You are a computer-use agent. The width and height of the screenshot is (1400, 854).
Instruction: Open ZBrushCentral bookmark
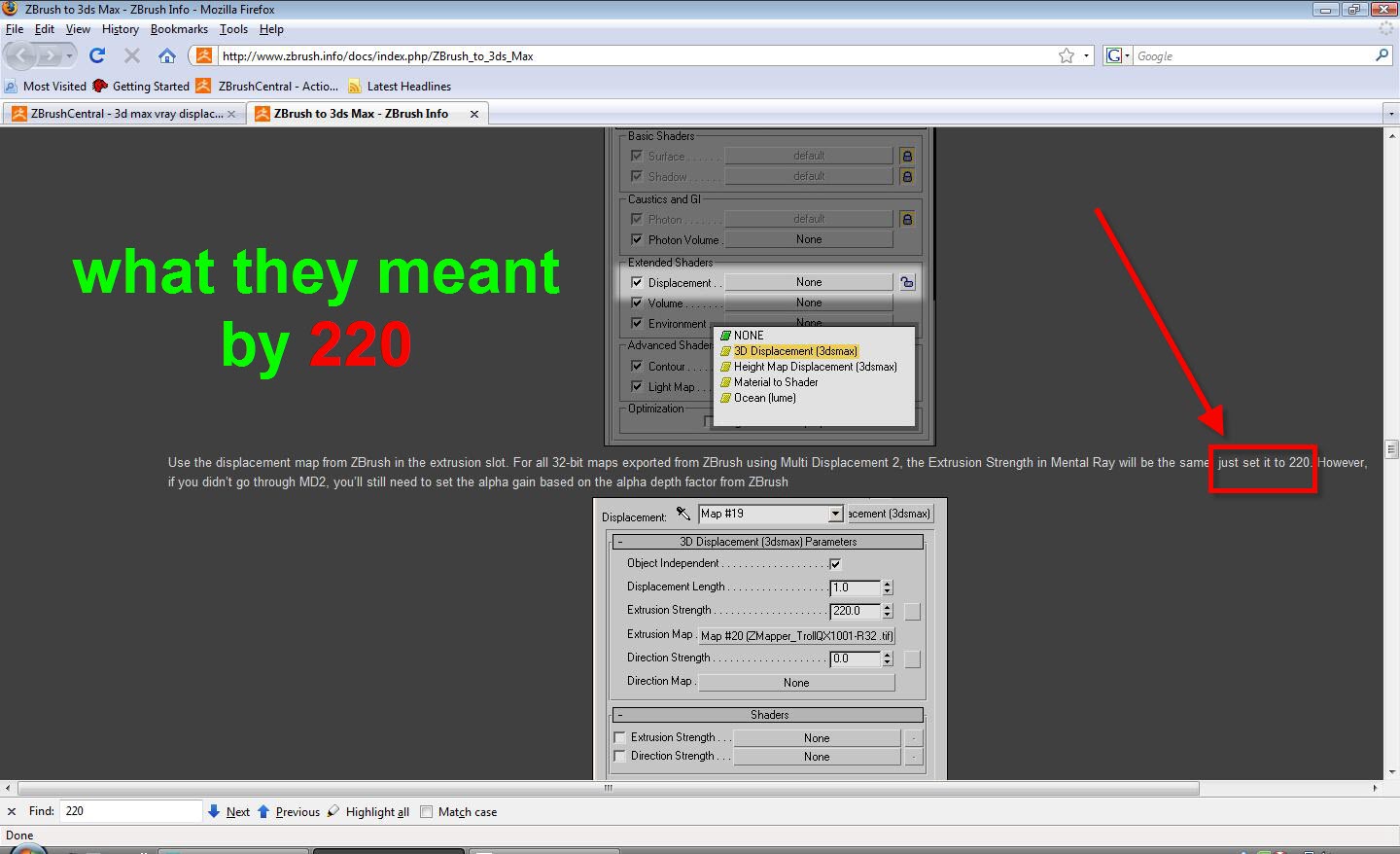(x=267, y=86)
